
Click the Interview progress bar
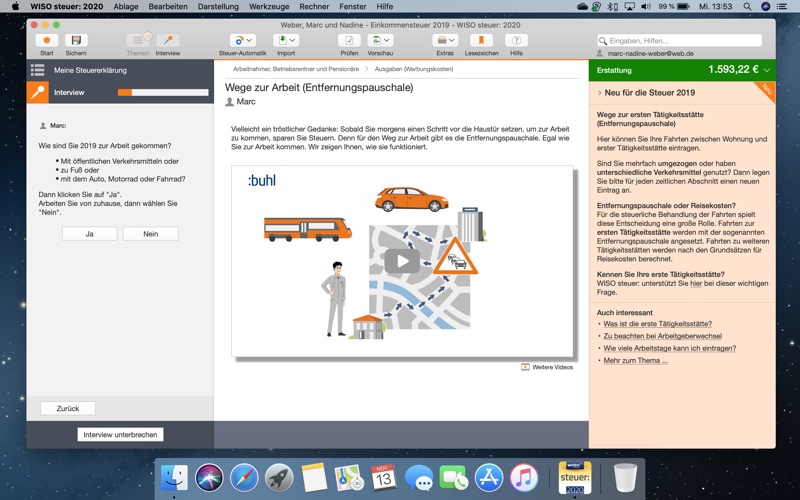tap(163, 92)
